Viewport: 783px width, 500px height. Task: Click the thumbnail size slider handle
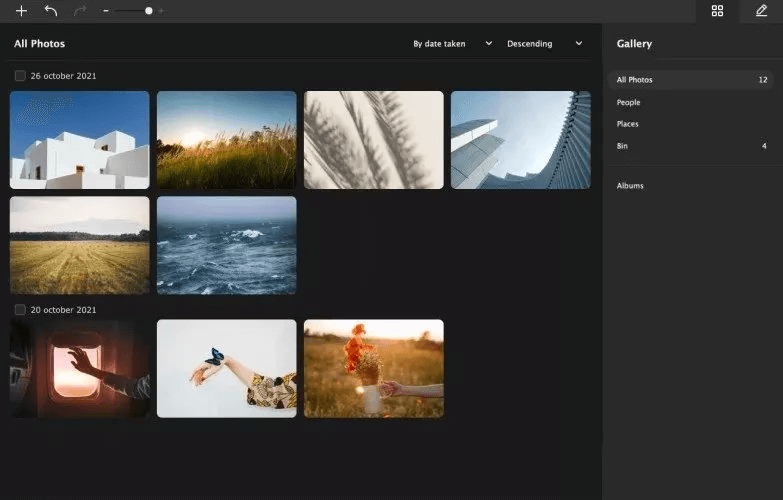click(x=149, y=11)
